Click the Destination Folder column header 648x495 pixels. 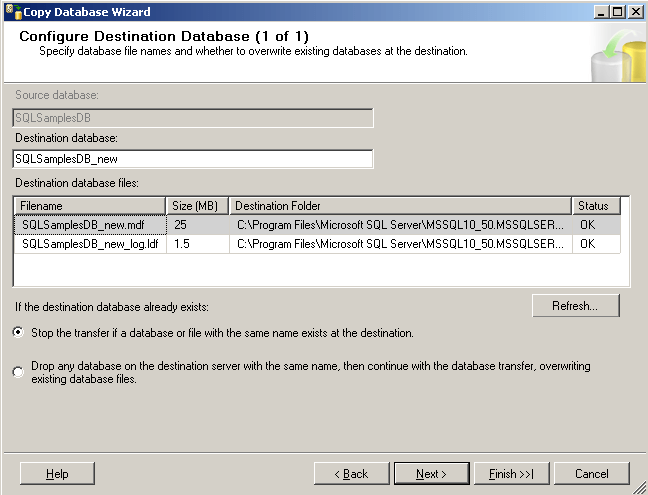400,206
